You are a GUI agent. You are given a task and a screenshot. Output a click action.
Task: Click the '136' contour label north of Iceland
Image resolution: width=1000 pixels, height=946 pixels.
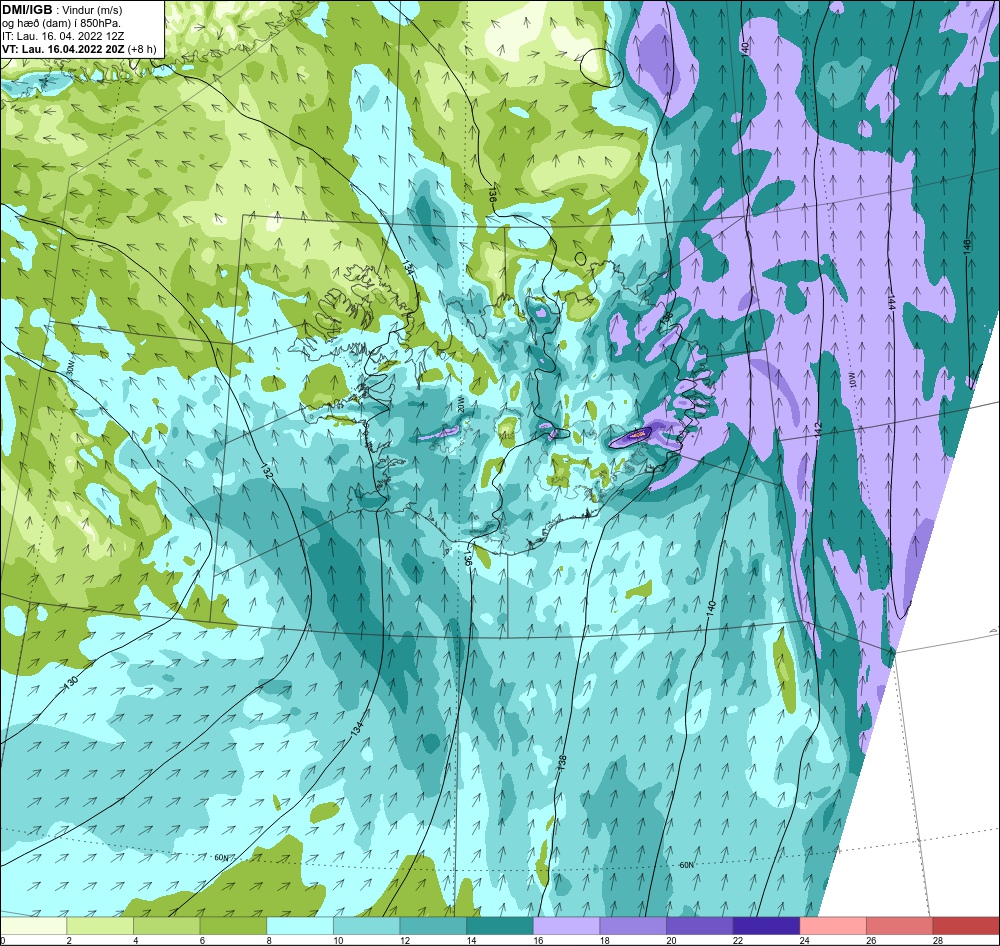[492, 195]
